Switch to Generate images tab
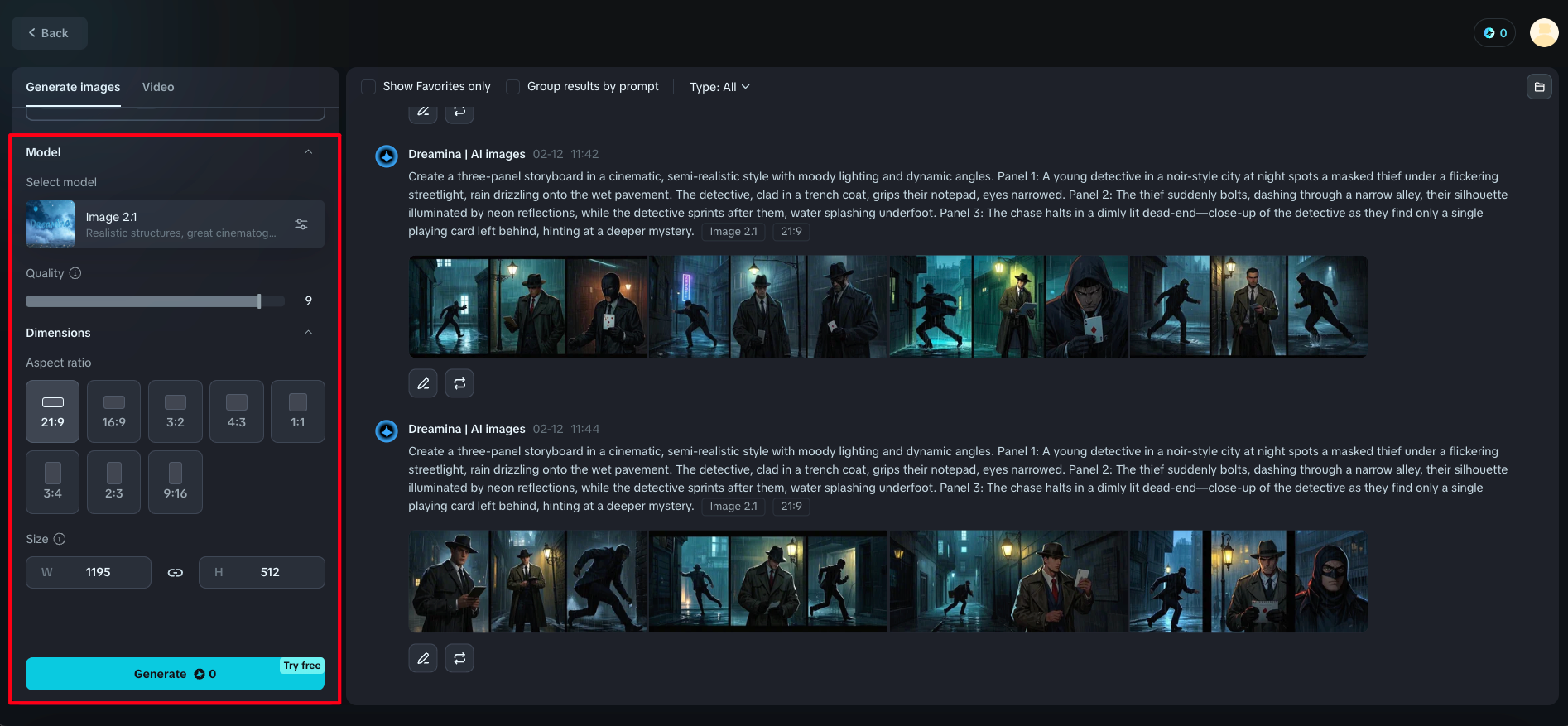Image resolution: width=1568 pixels, height=726 pixels. click(x=73, y=87)
